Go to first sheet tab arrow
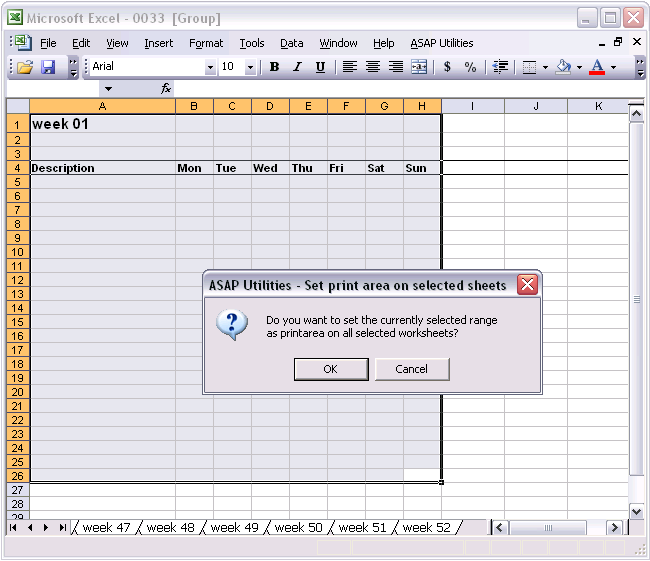650x561 pixels. [13, 527]
